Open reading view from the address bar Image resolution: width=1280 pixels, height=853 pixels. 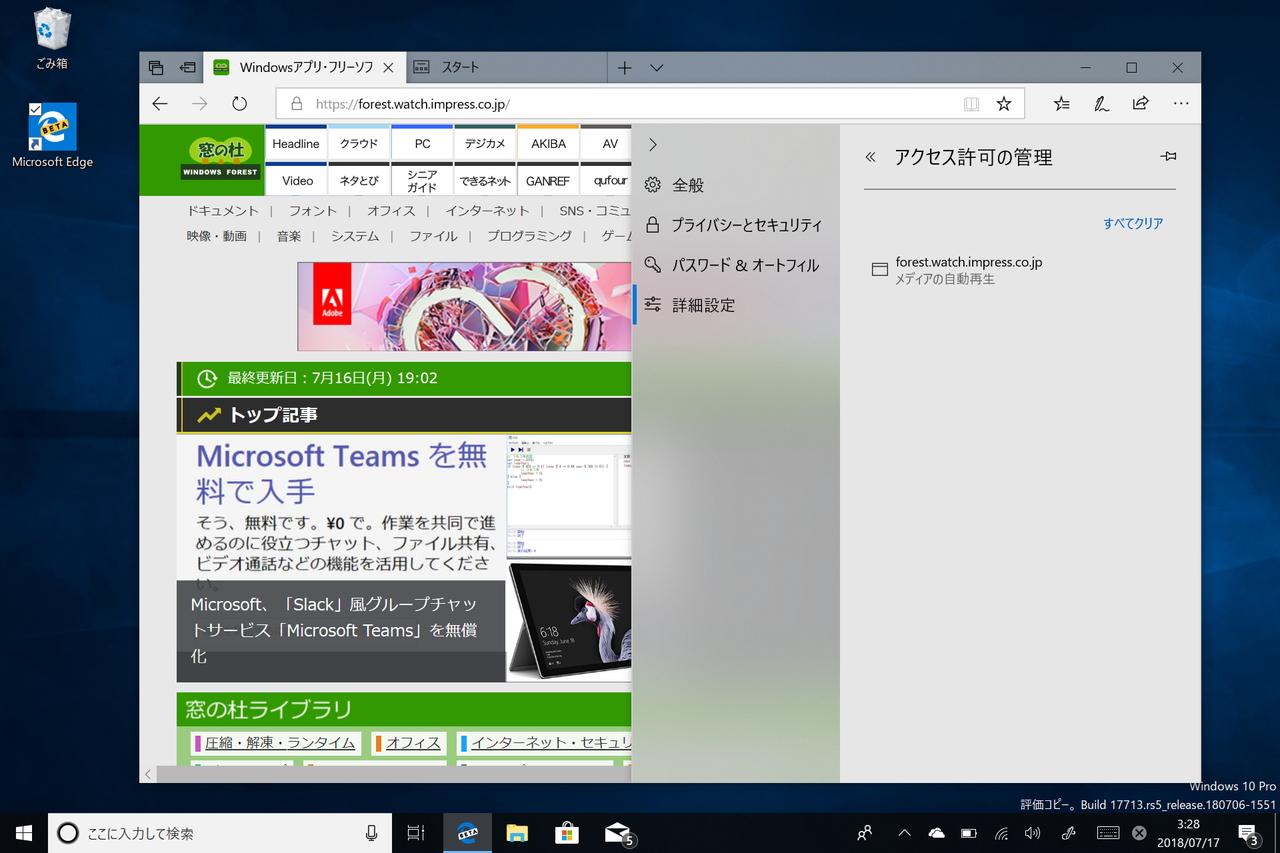[x=971, y=103]
